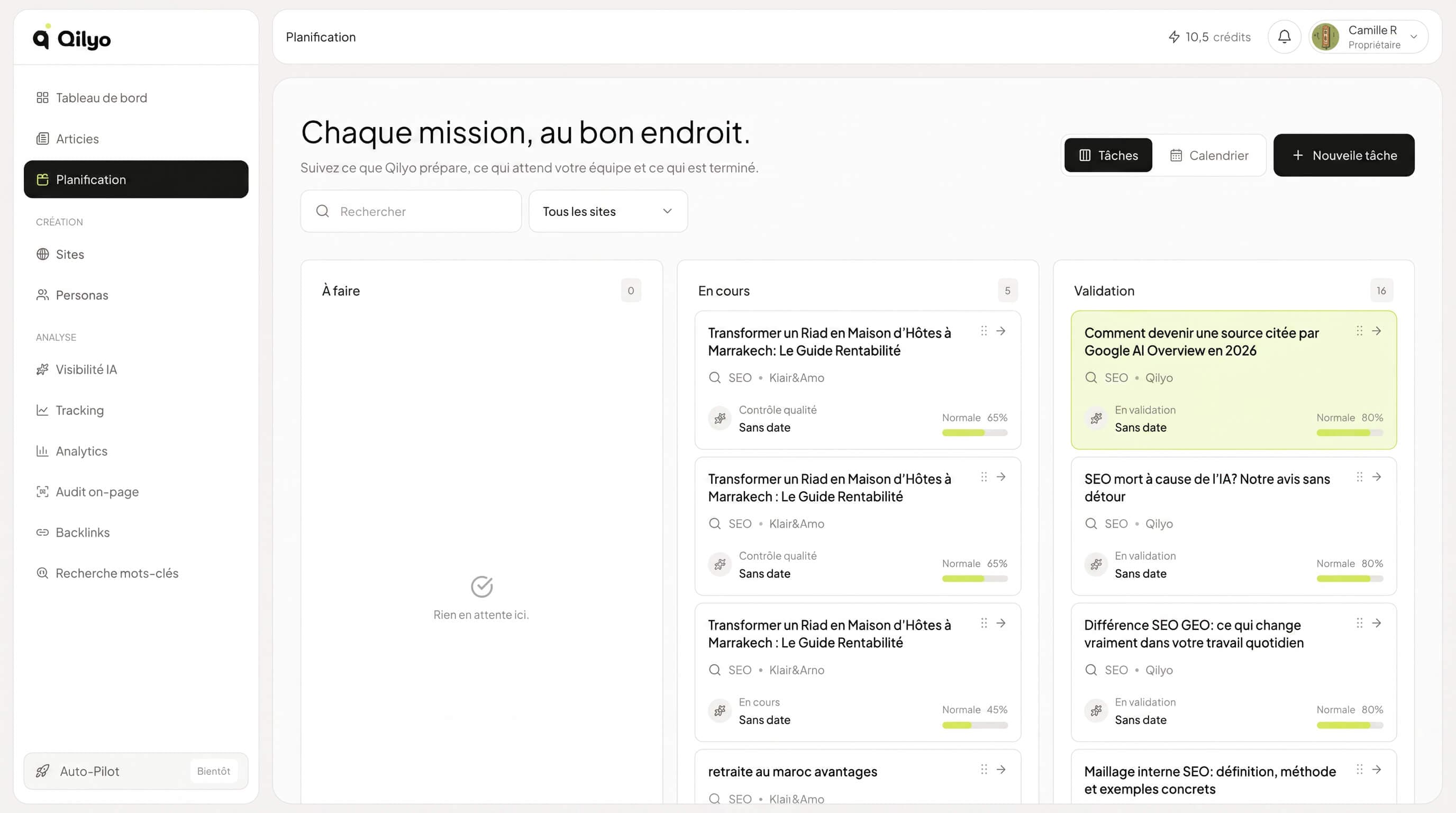The image size is (1456, 813).
Task: Open the Articles section
Action: tap(136, 139)
